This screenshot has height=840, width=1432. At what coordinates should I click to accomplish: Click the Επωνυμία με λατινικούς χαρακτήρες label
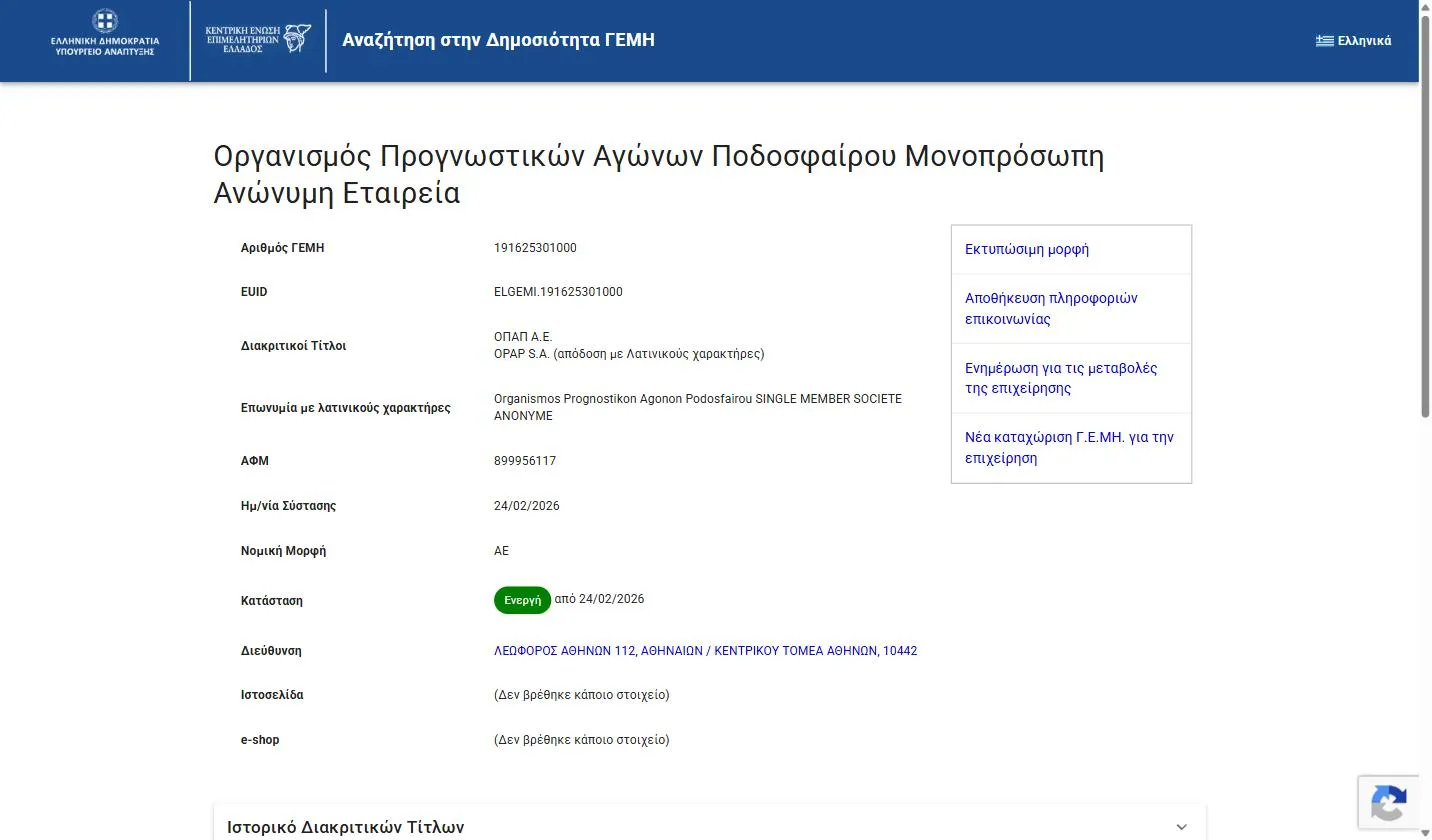pos(346,408)
